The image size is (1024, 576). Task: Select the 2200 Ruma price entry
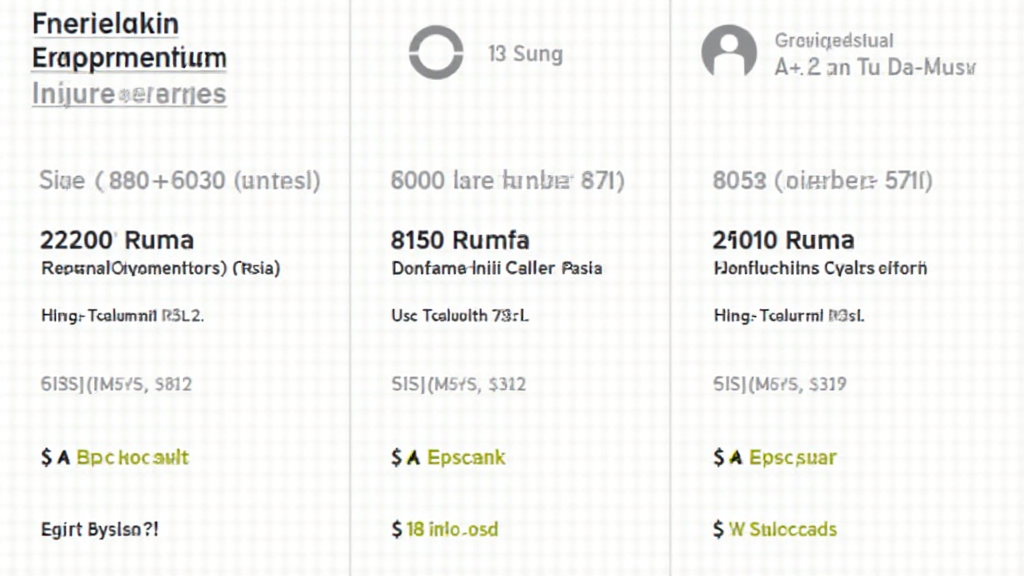point(117,240)
